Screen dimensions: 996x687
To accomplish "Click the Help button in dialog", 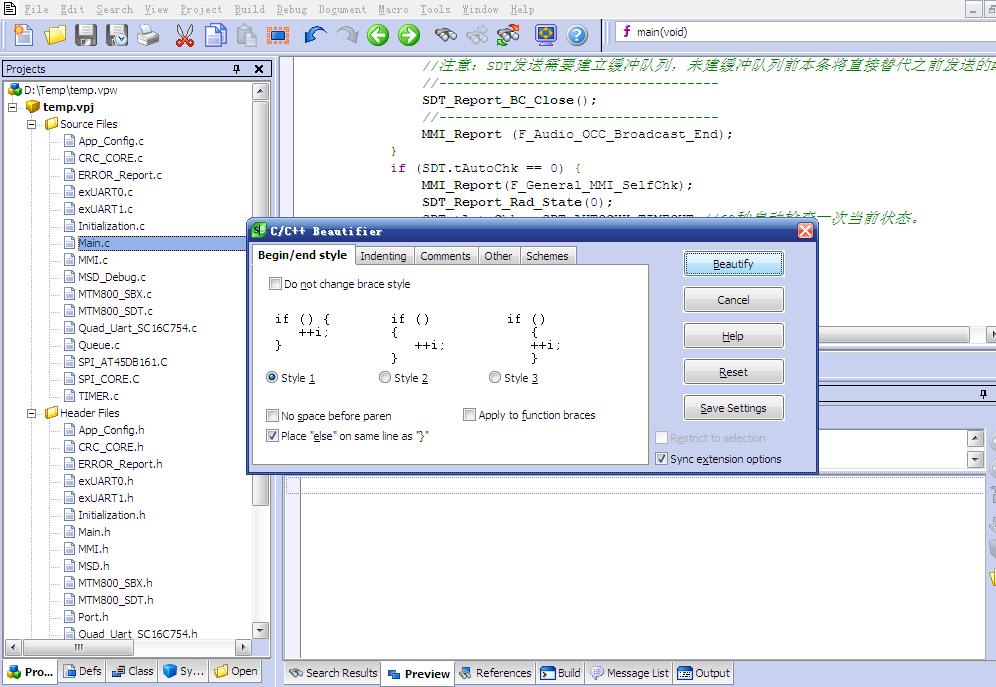I will click(734, 336).
